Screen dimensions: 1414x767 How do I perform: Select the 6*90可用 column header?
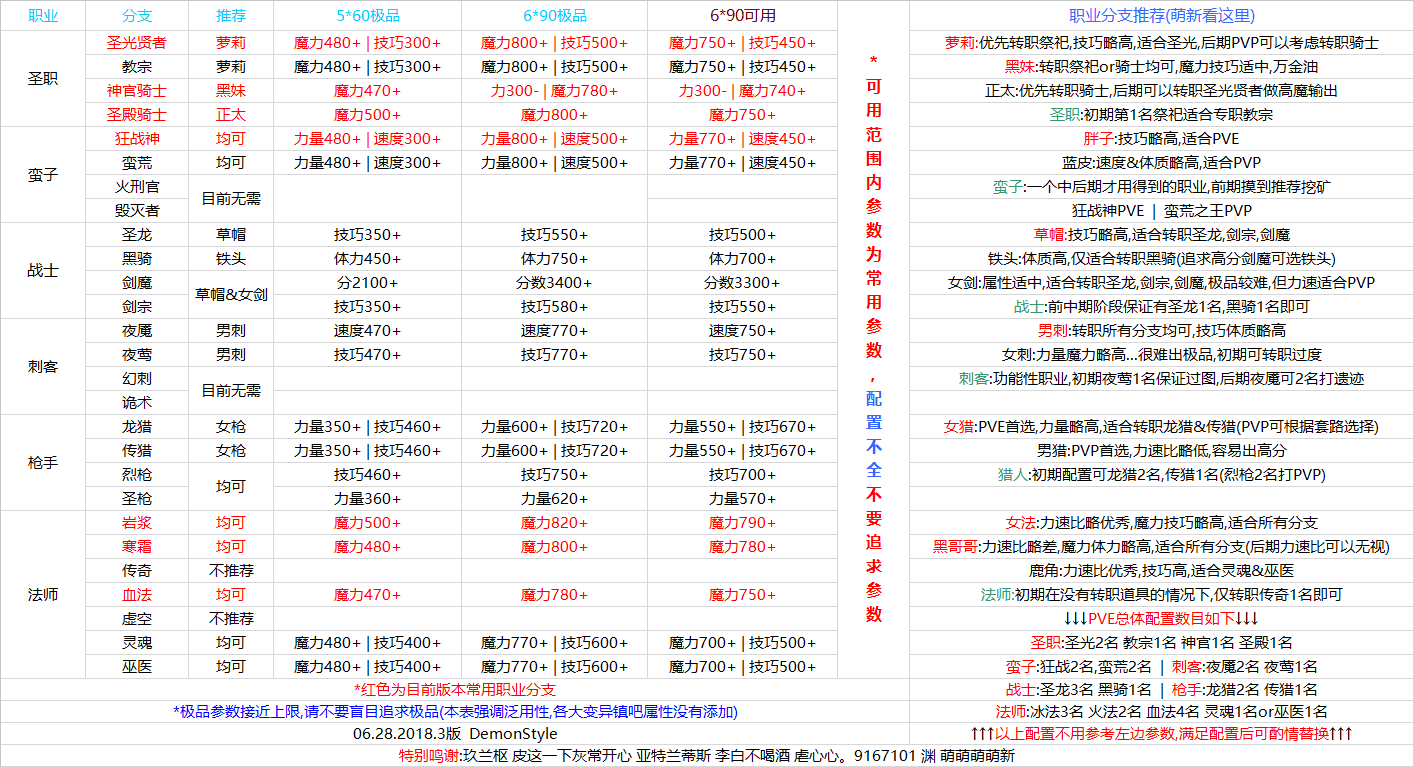742,16
